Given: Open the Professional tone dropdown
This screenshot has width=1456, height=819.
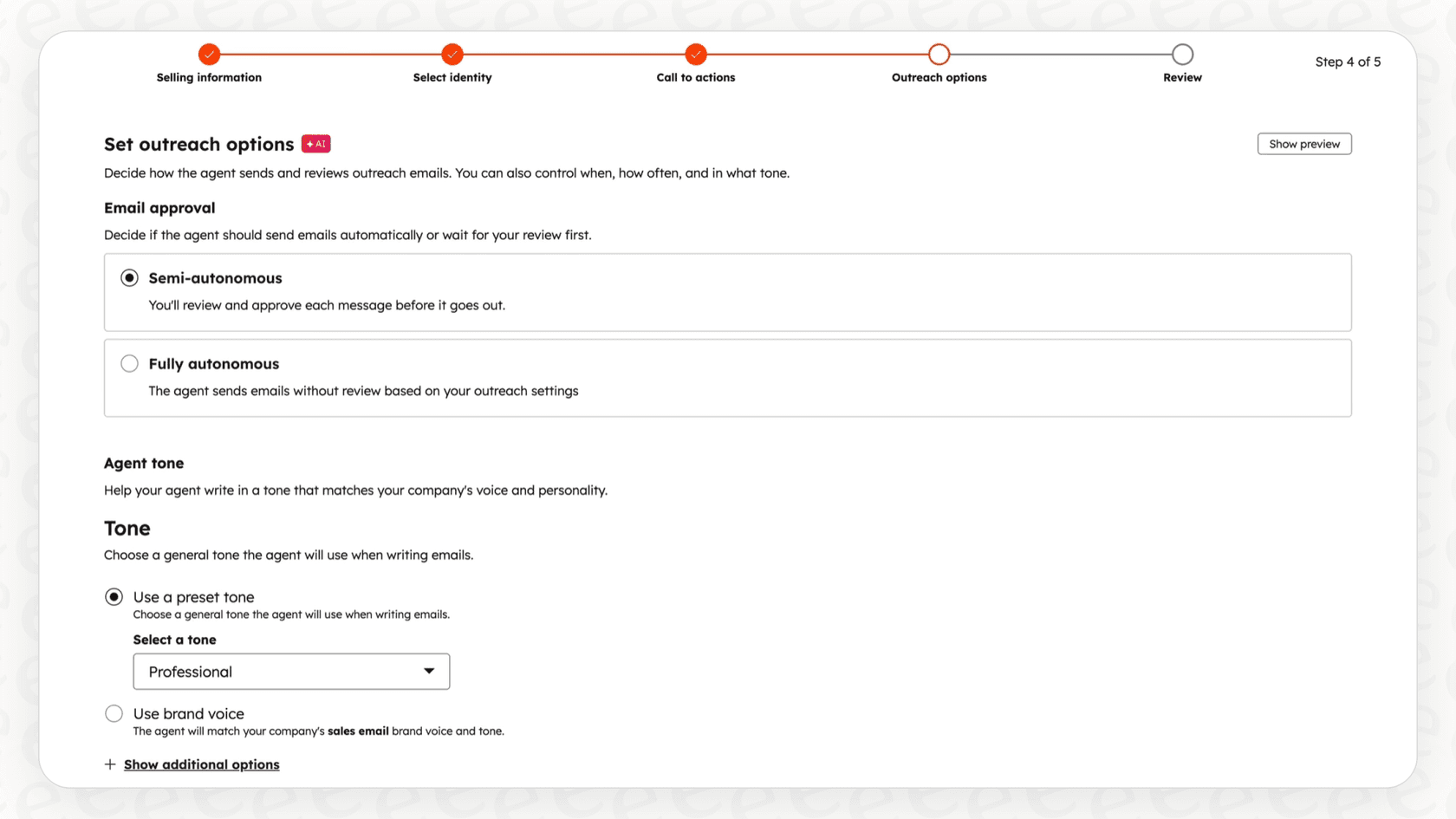Looking at the screenshot, I should pos(291,671).
